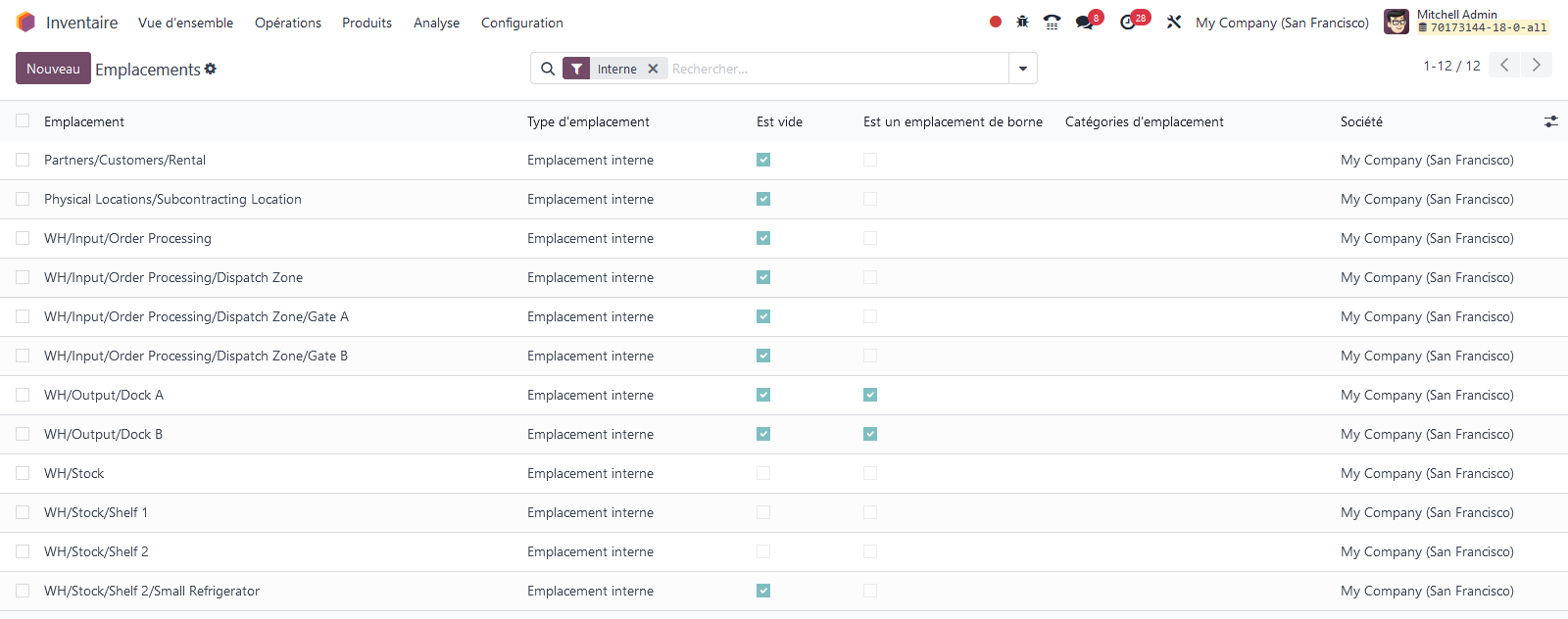Open the company switcher My Company (San Francisco)
1568x619 pixels.
click(1282, 23)
